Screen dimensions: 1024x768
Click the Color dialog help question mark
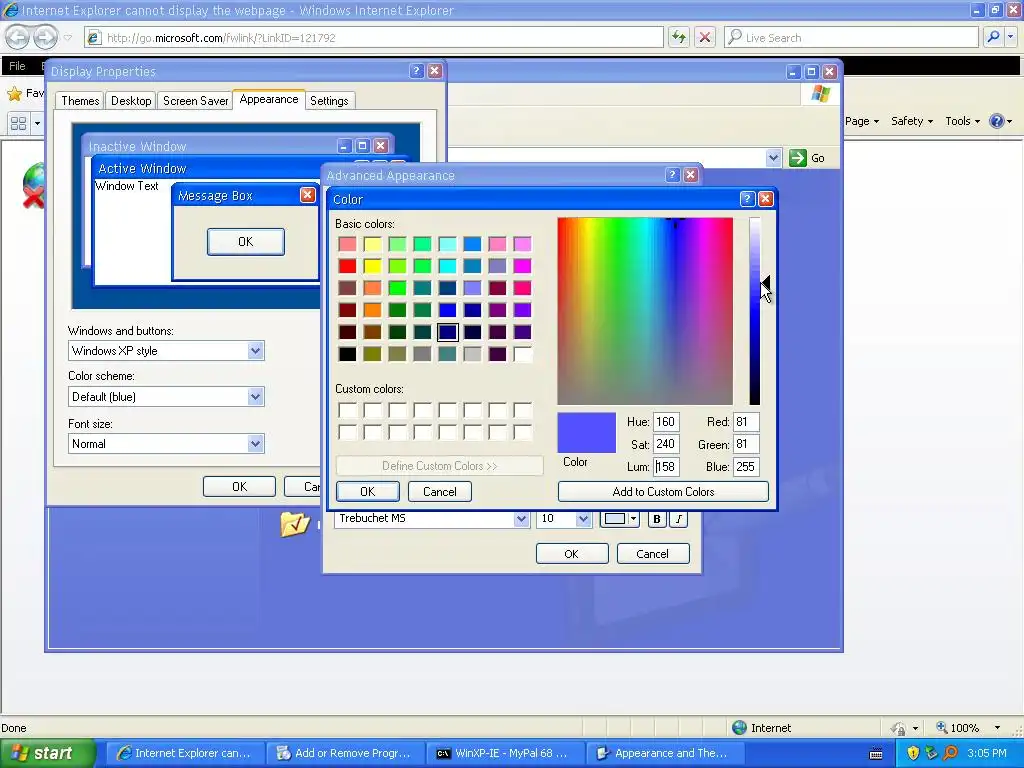coord(747,199)
